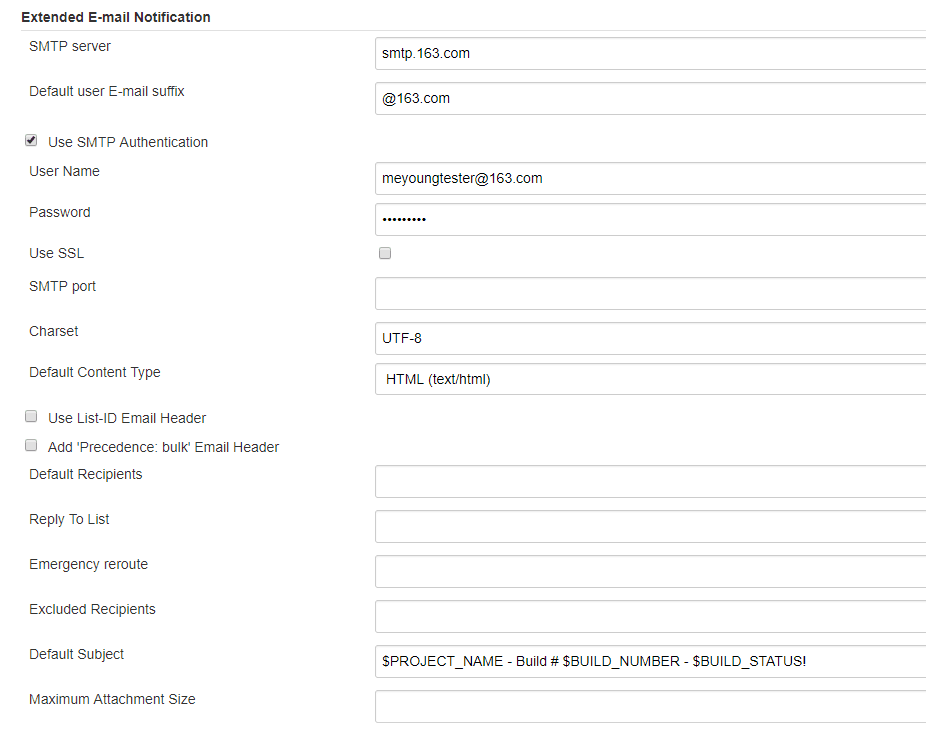
Task: Click the SMTP server field
Action: point(650,53)
